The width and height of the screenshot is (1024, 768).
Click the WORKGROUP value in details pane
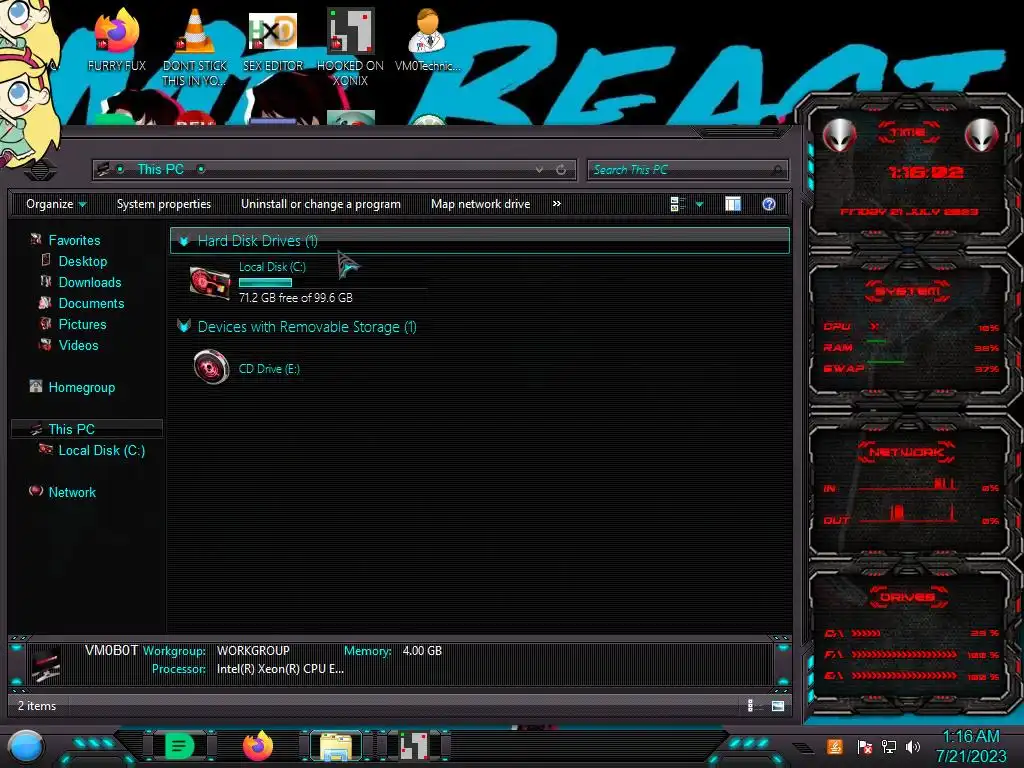coord(253,650)
